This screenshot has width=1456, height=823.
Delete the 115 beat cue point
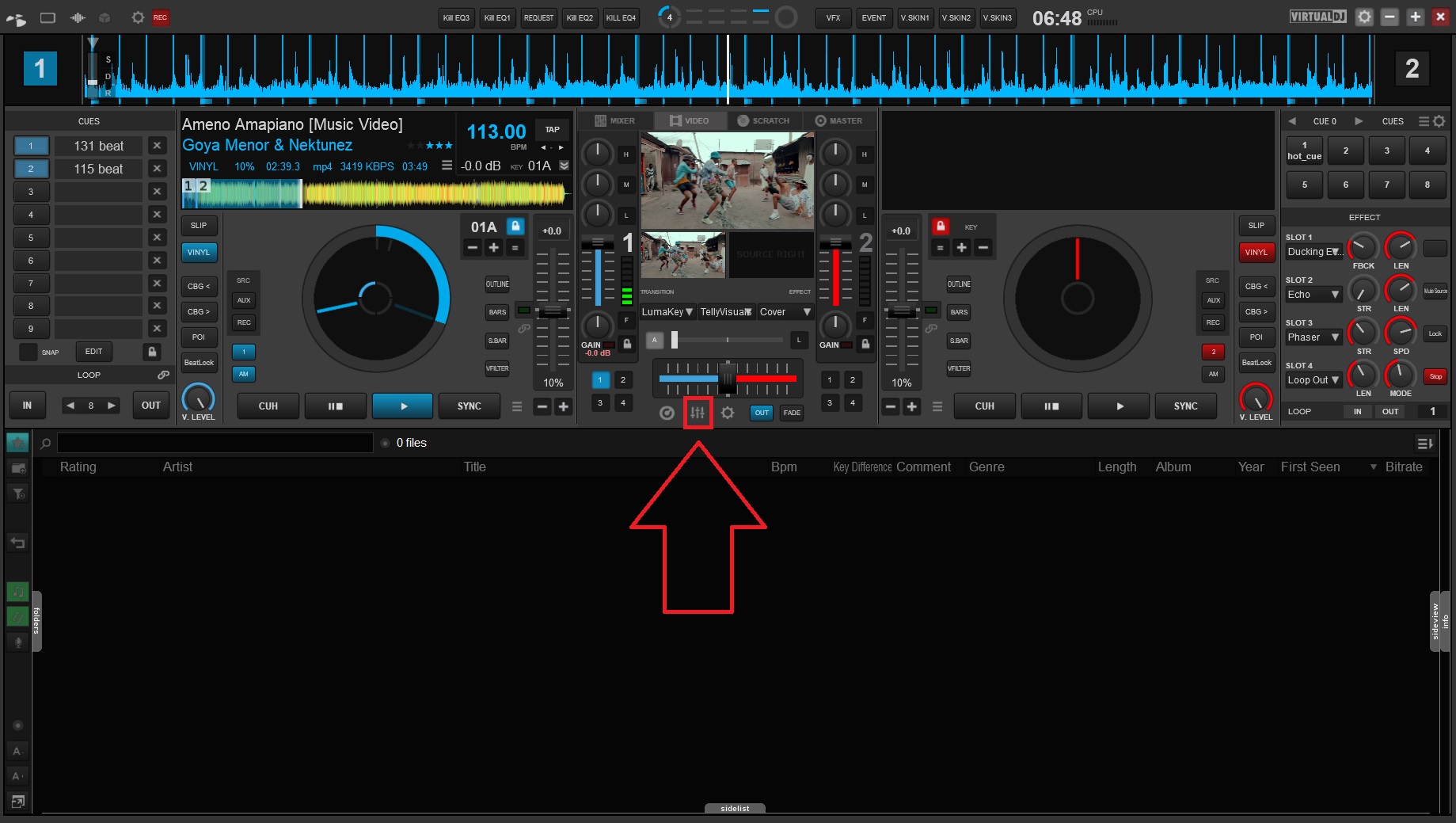pos(157,169)
